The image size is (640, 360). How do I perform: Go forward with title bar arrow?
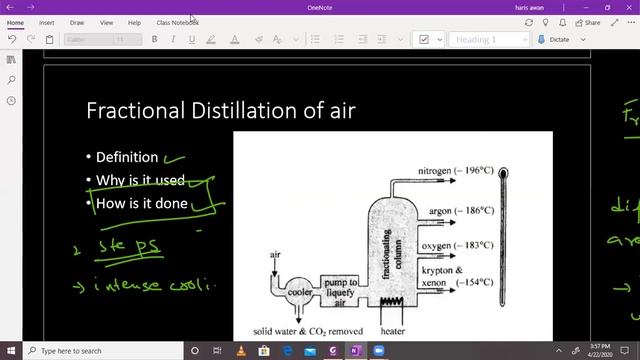click(x=31, y=7)
